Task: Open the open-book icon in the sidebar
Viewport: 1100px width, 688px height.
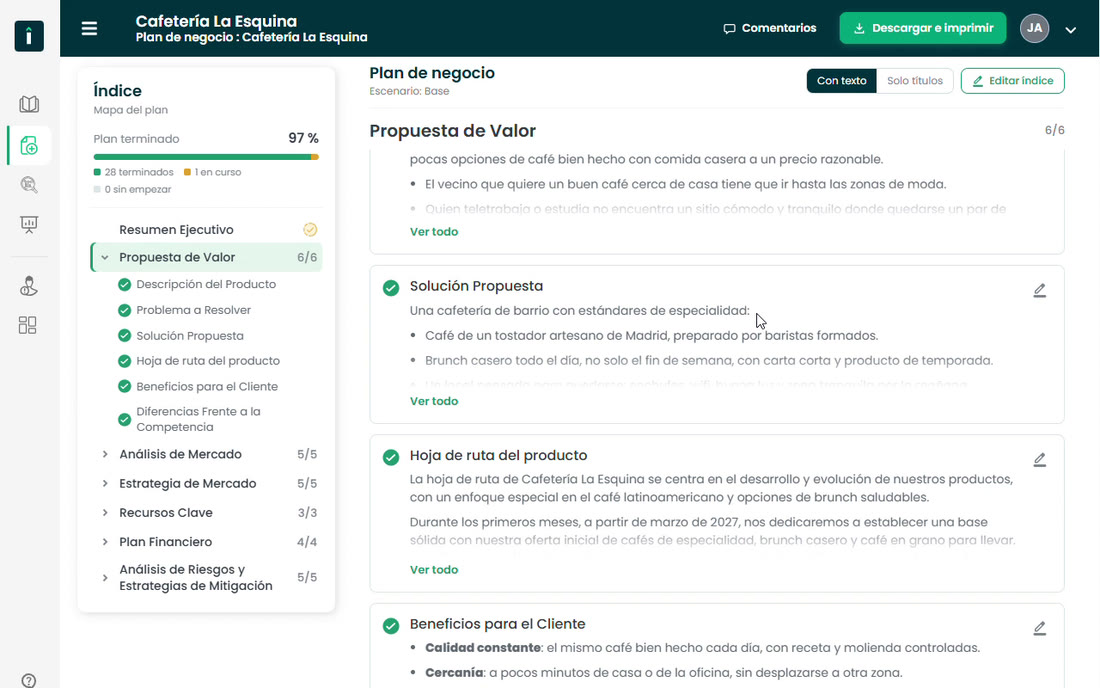Action: tap(29, 104)
